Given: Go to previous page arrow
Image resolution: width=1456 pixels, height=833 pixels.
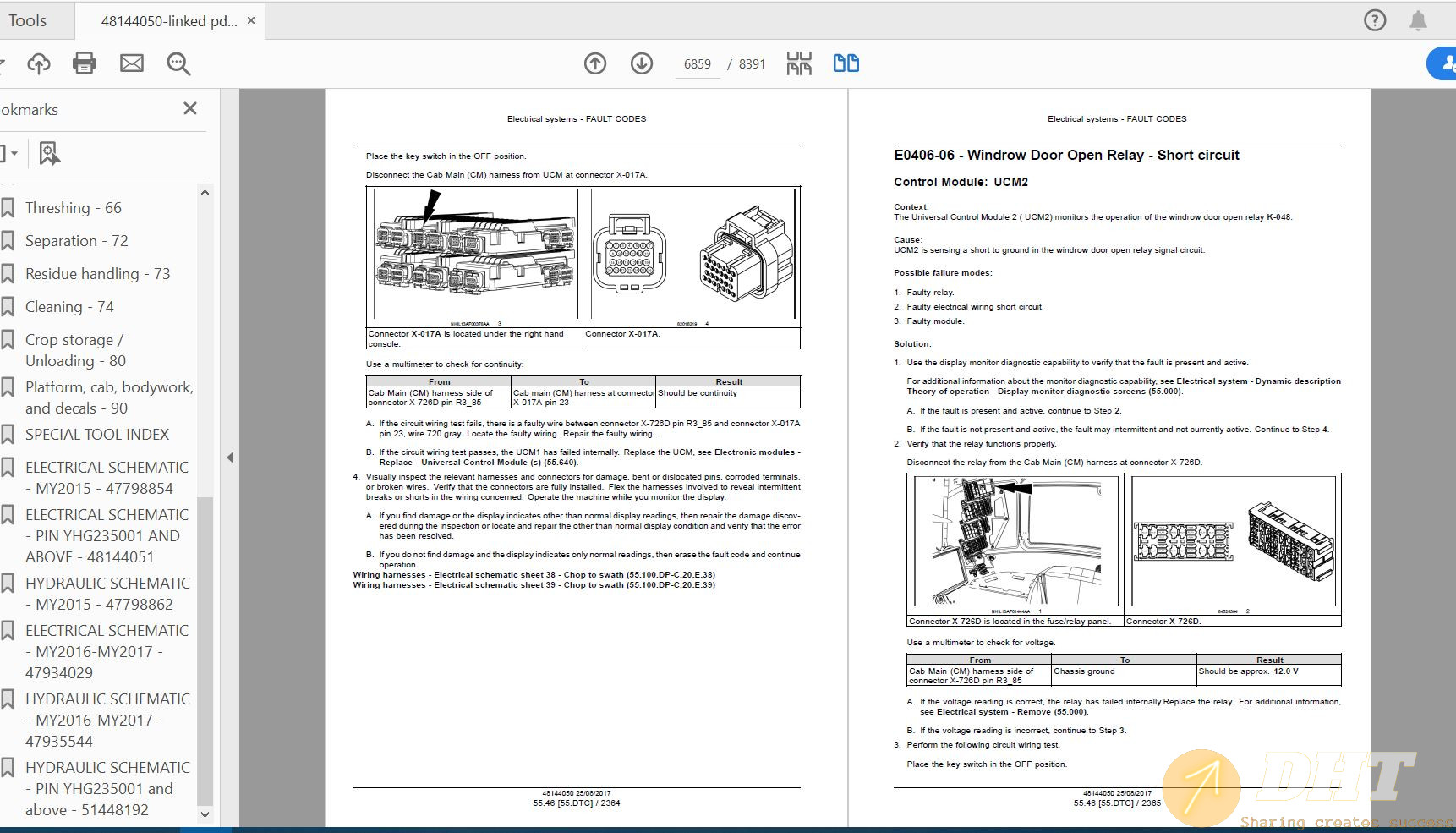Looking at the screenshot, I should (595, 63).
